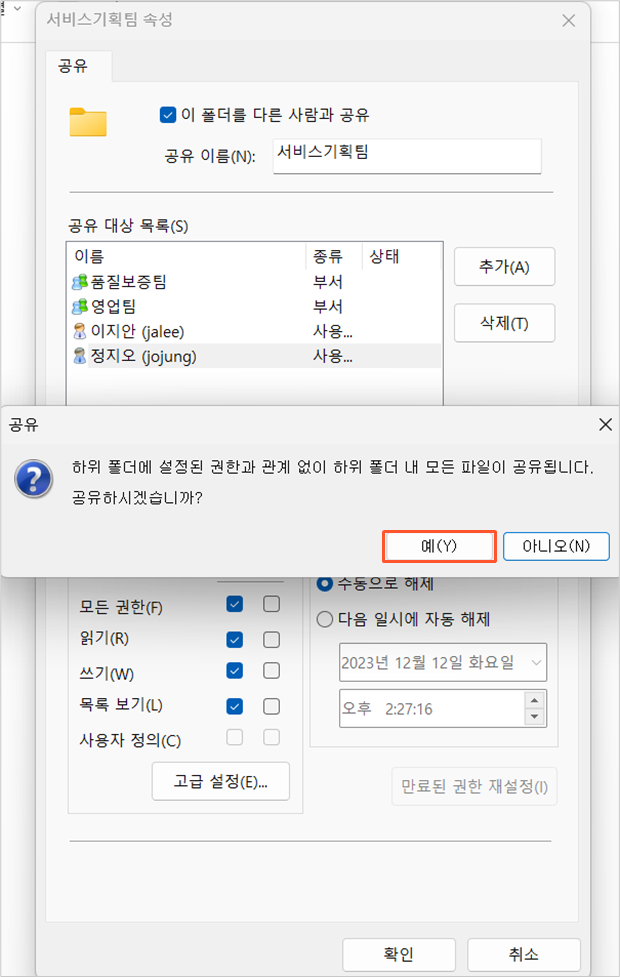Toggle the 읽기(R) allow checkbox
This screenshot has width=620, height=977.
234,640
